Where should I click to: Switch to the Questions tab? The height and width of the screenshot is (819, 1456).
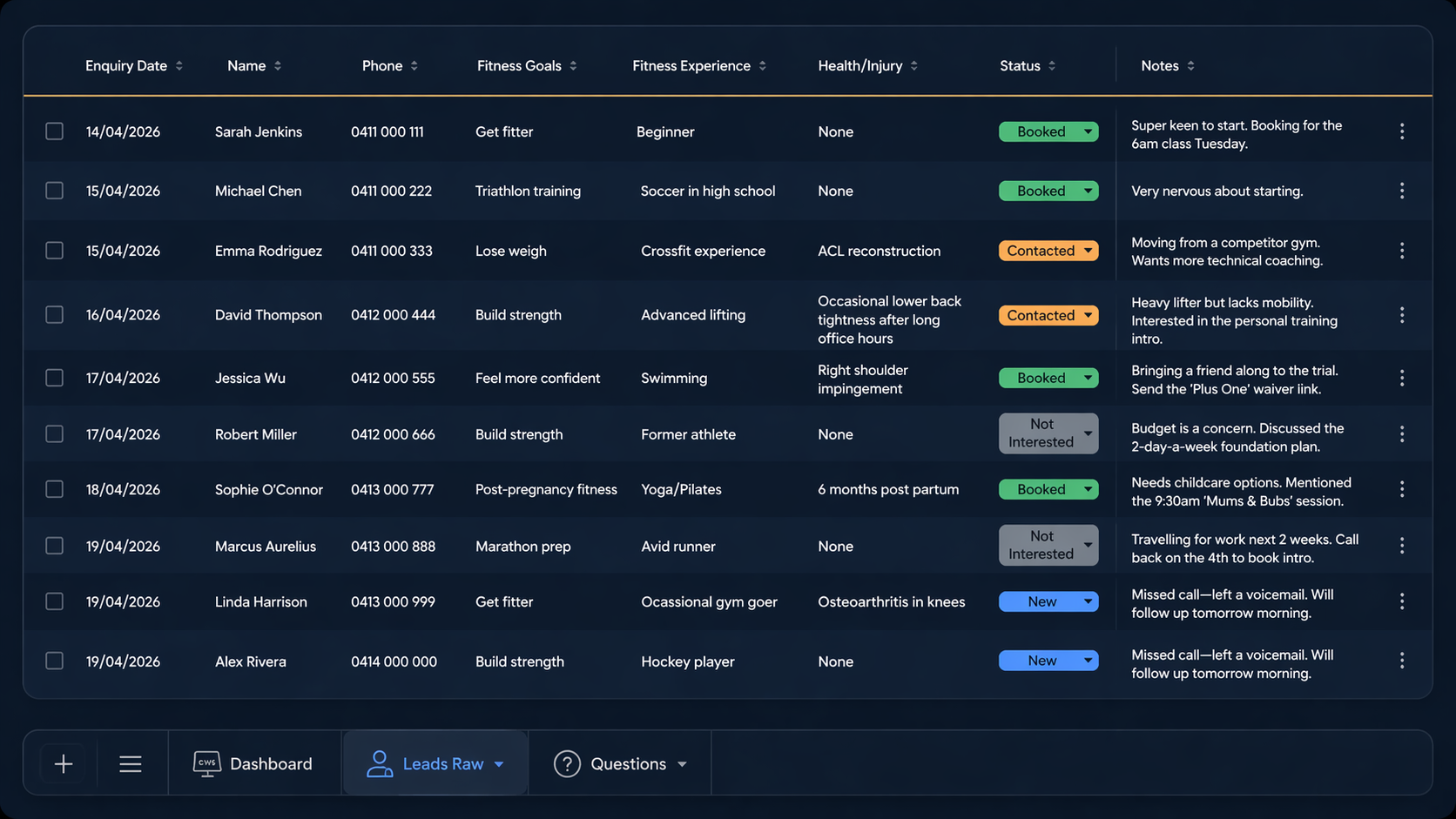coord(620,763)
